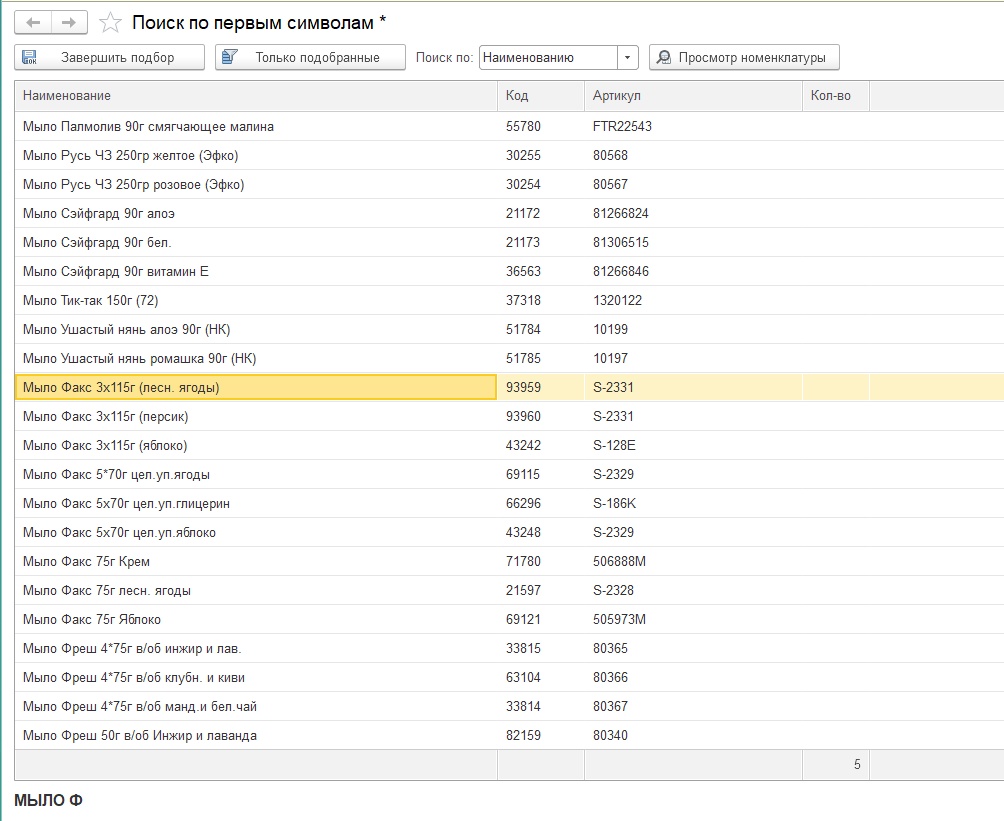This screenshot has width=1004, height=821.
Task: Click code cell 82159
Action: 540,735
